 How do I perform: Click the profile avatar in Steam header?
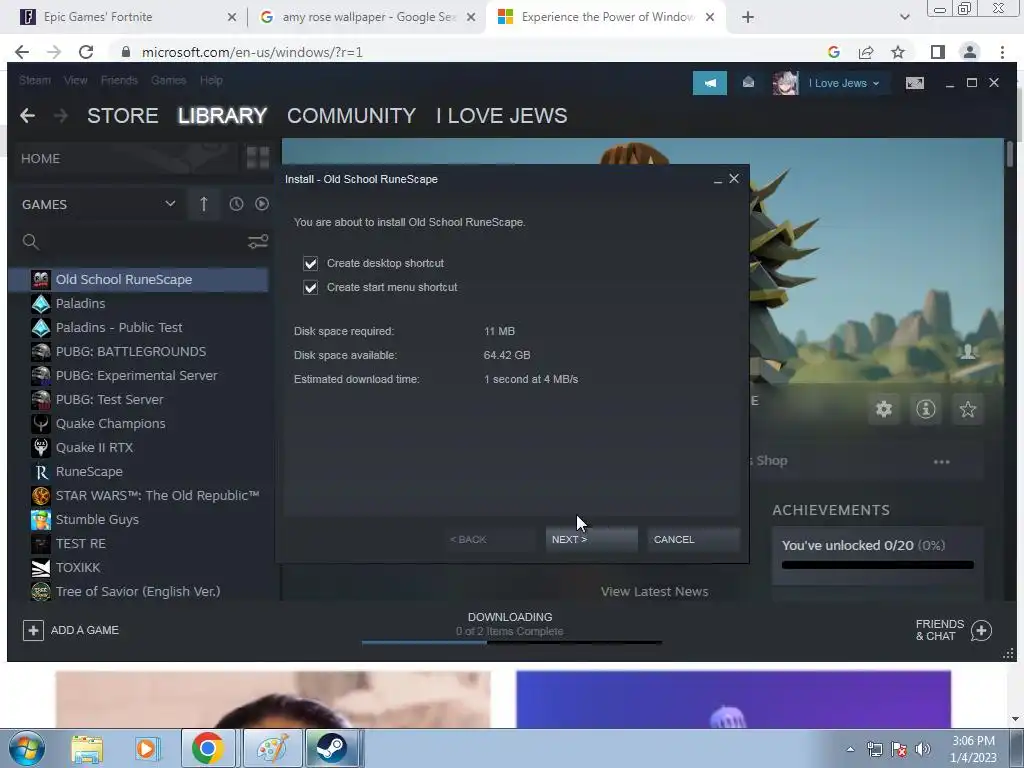785,83
